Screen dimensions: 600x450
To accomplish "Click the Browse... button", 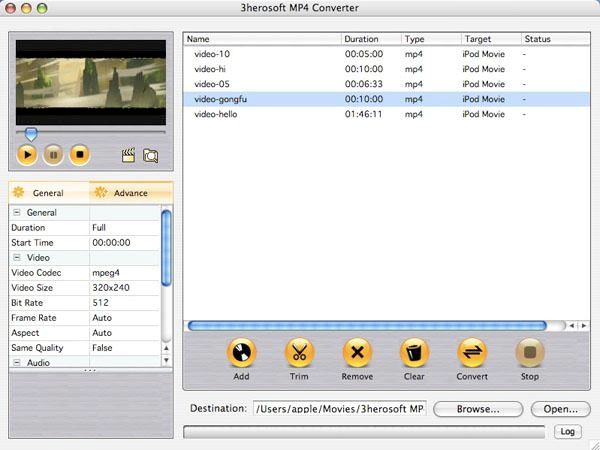I will (x=478, y=409).
